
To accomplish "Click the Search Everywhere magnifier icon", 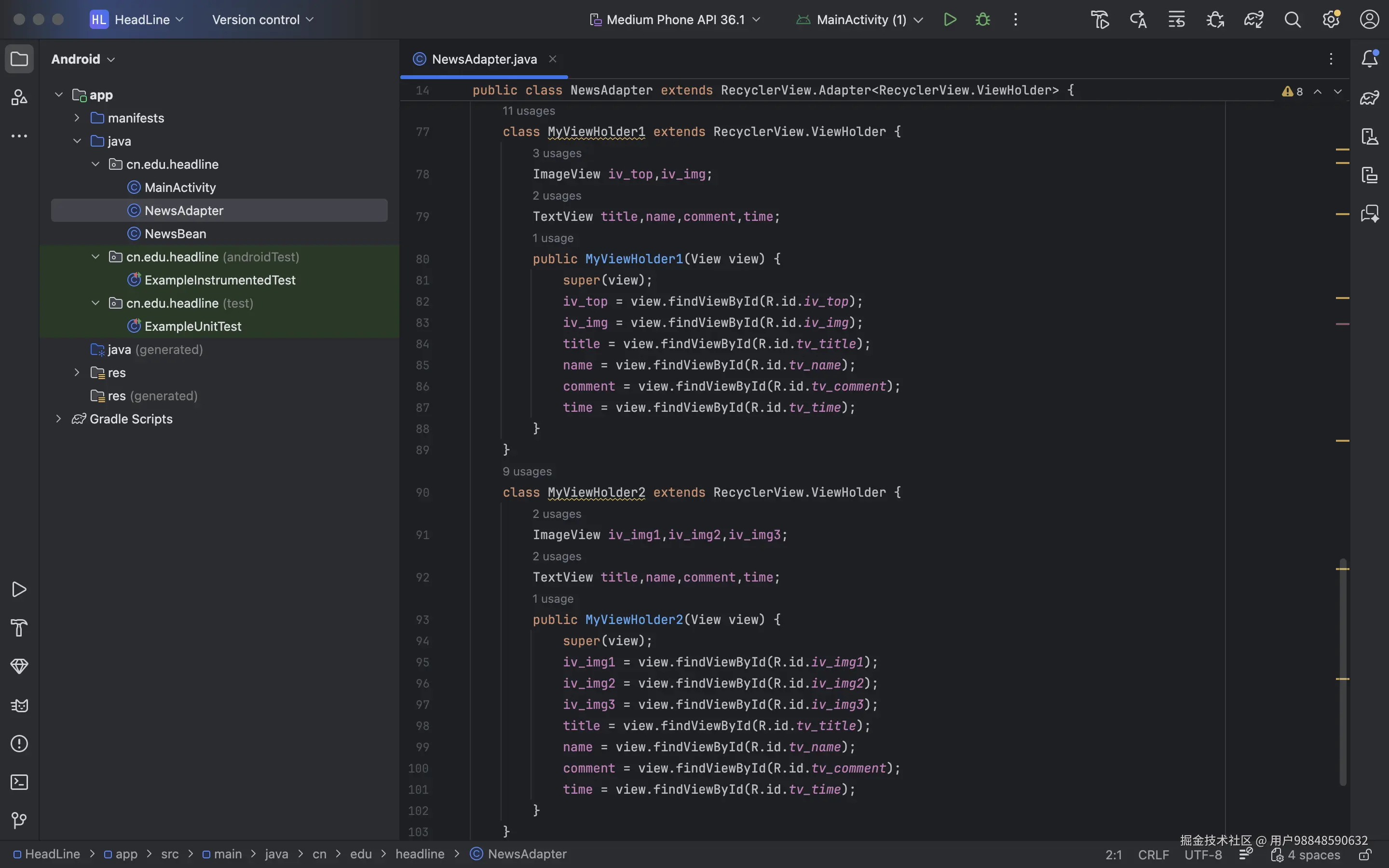I will click(x=1292, y=19).
